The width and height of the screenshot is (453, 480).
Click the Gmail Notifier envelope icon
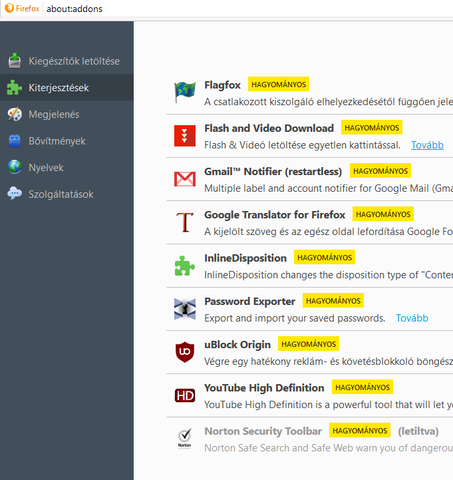click(x=185, y=179)
